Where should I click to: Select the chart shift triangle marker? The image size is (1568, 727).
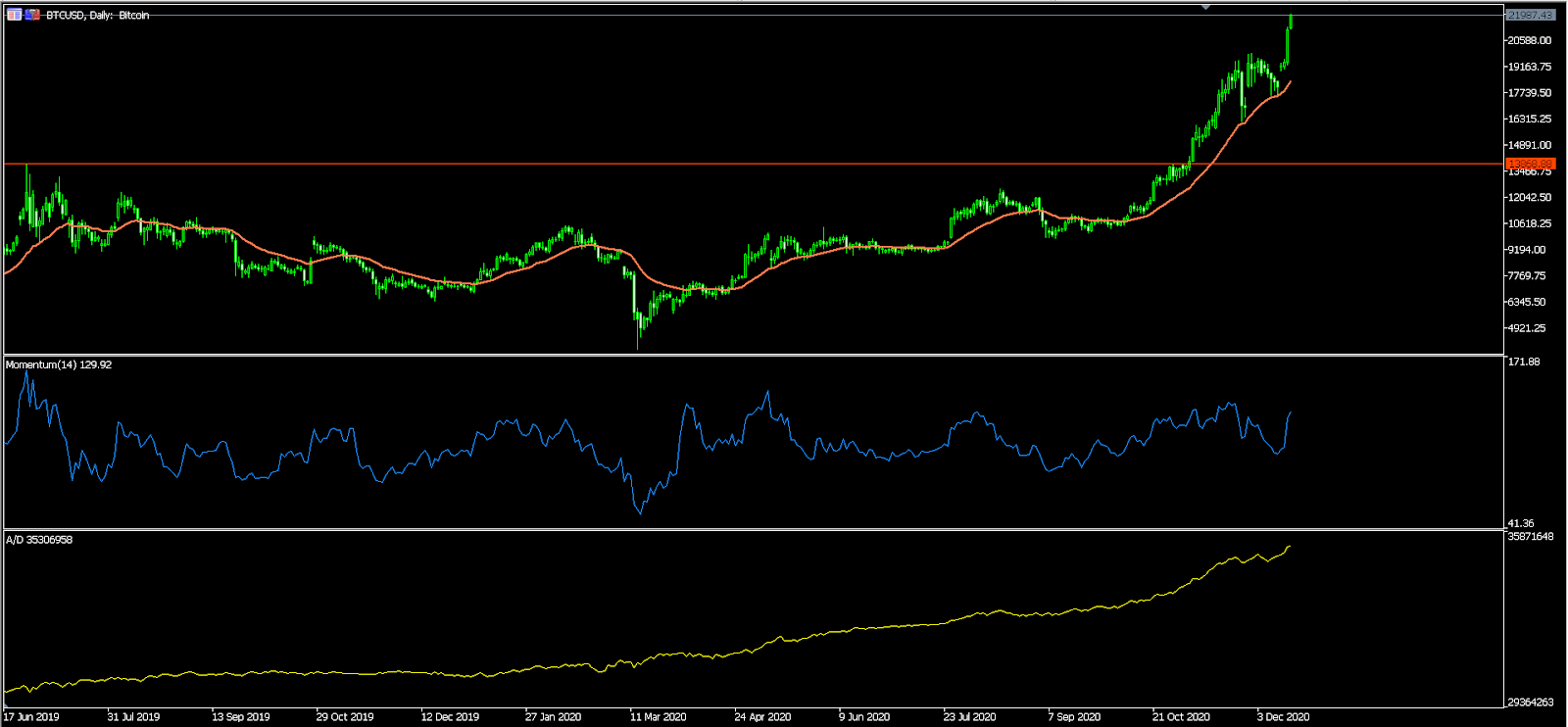pos(1205,7)
